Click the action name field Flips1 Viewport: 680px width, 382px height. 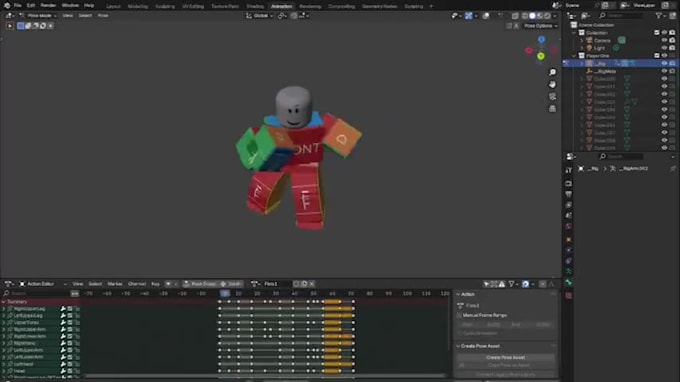tap(276, 284)
